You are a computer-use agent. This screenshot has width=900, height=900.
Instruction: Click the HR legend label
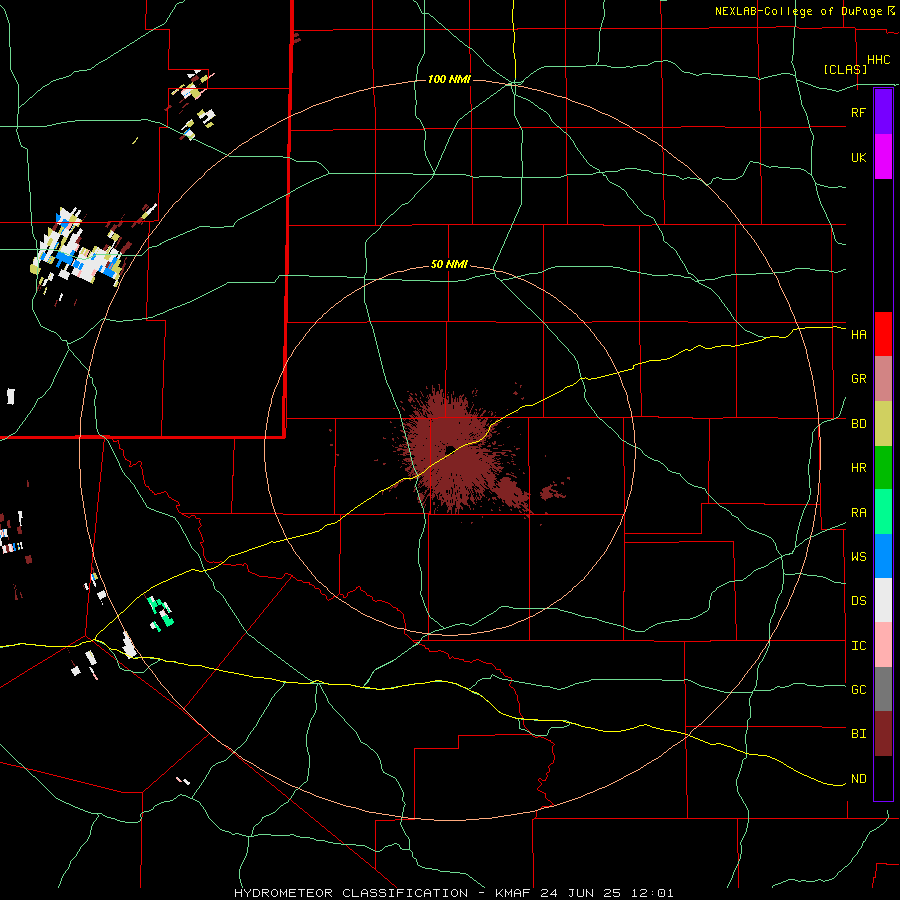point(858,468)
